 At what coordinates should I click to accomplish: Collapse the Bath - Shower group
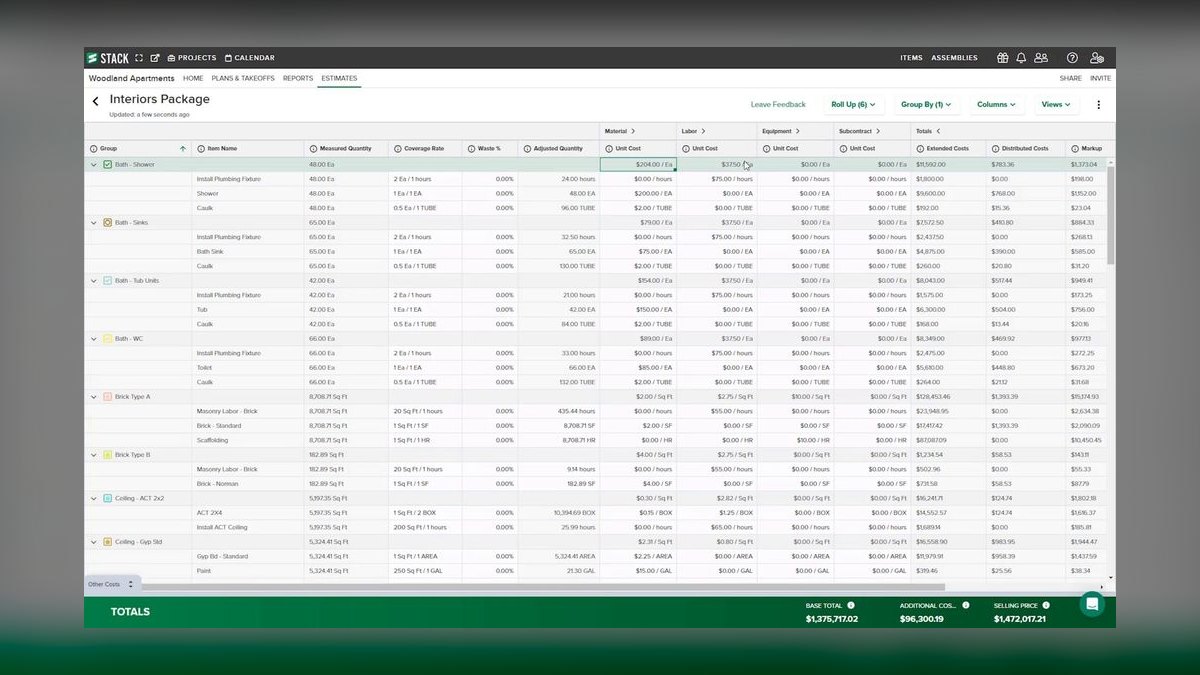(x=94, y=164)
